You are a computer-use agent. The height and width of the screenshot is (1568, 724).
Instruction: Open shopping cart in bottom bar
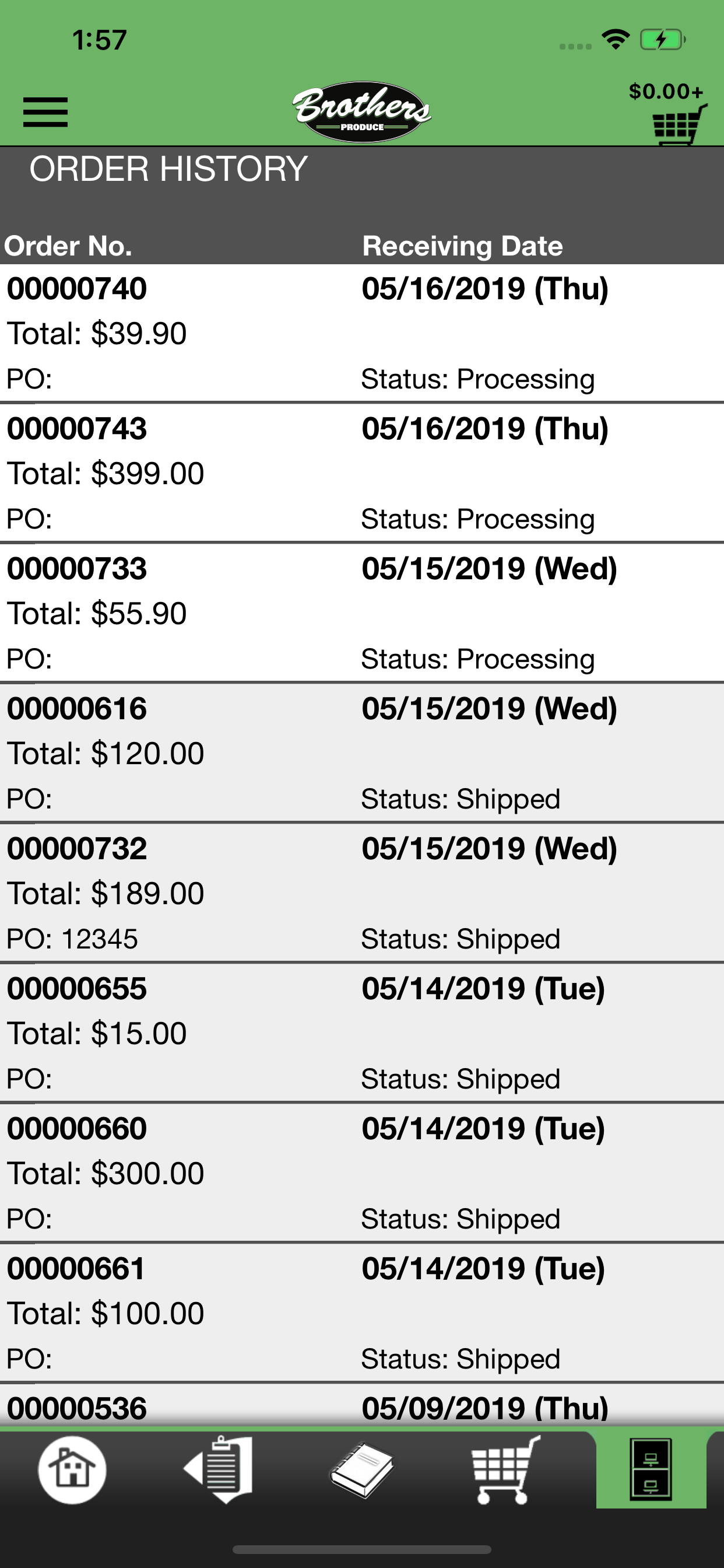click(506, 1469)
